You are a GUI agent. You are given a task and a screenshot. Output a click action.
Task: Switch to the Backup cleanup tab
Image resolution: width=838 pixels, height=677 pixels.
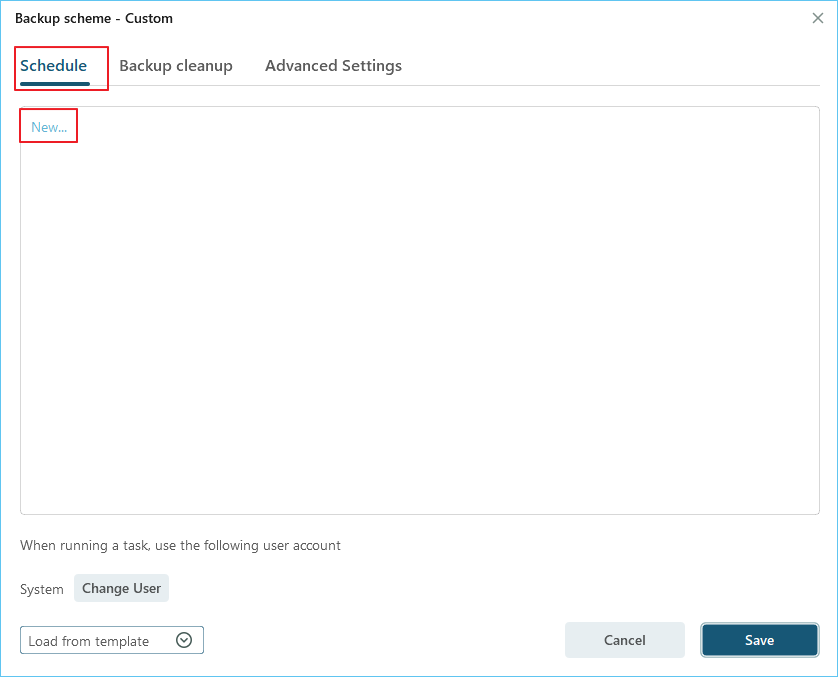pos(176,66)
